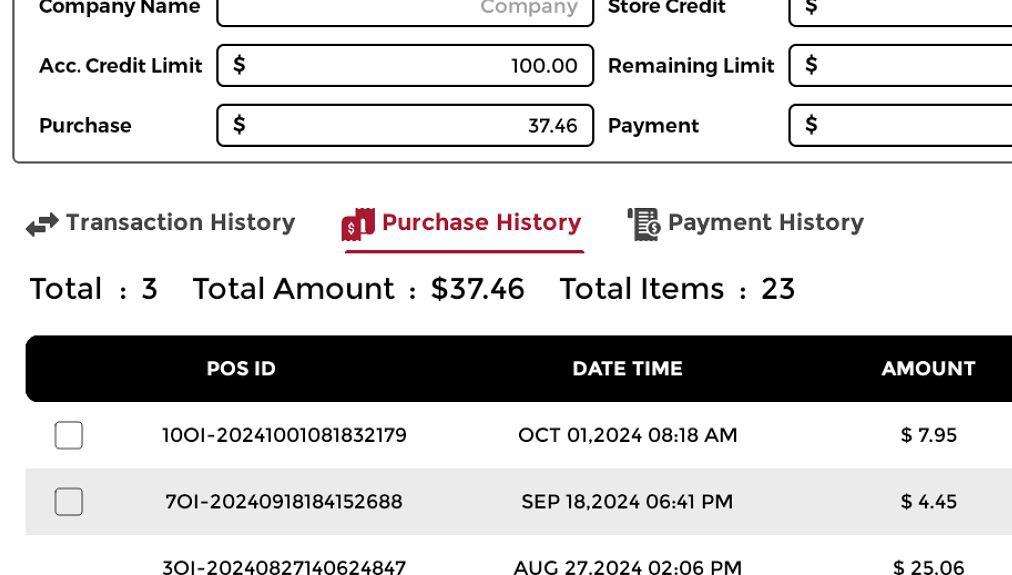Sort by the POS ID column header
The height and width of the screenshot is (575, 1012).
[241, 368]
